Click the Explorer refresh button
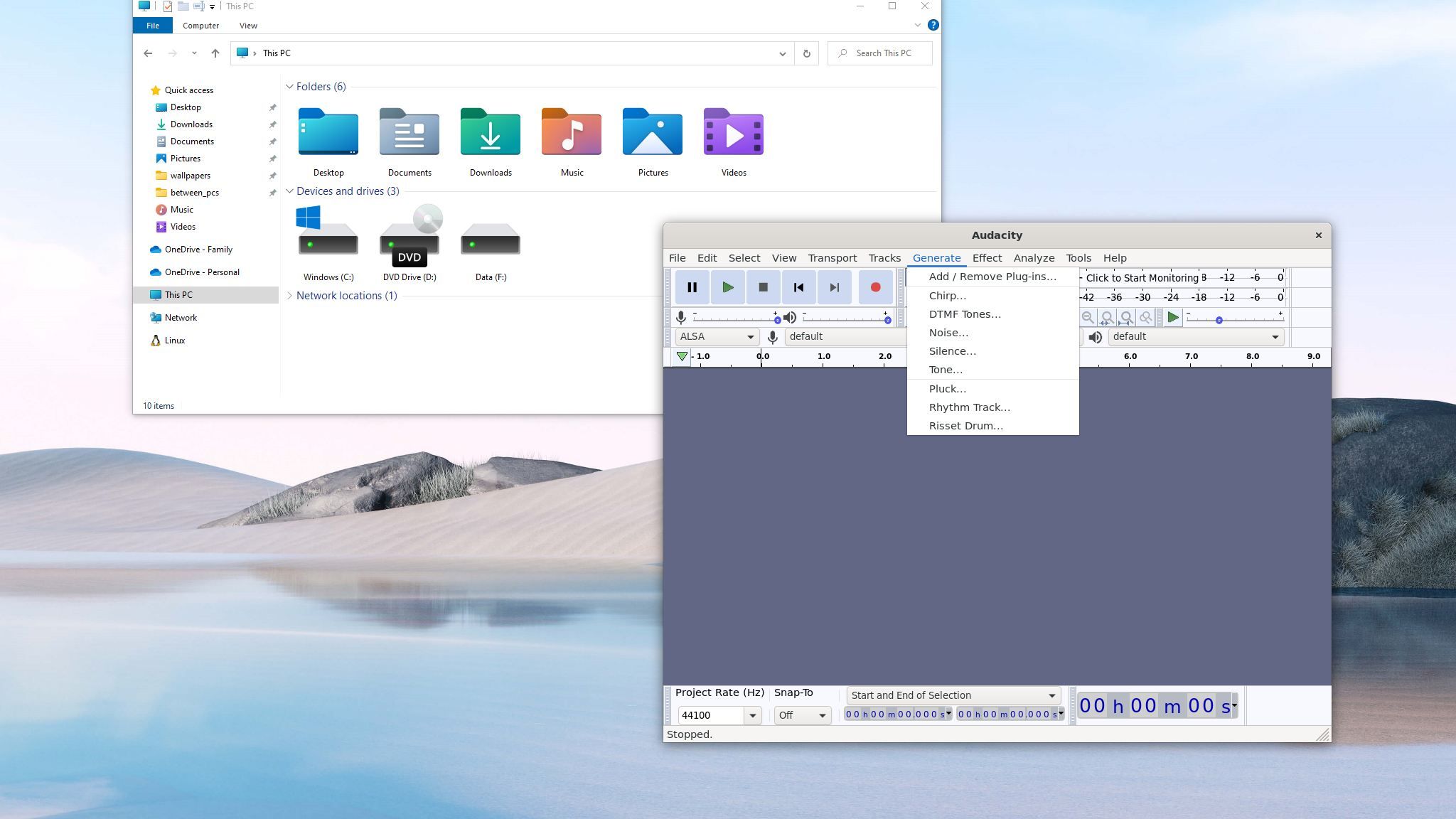1456x819 pixels. (806, 53)
